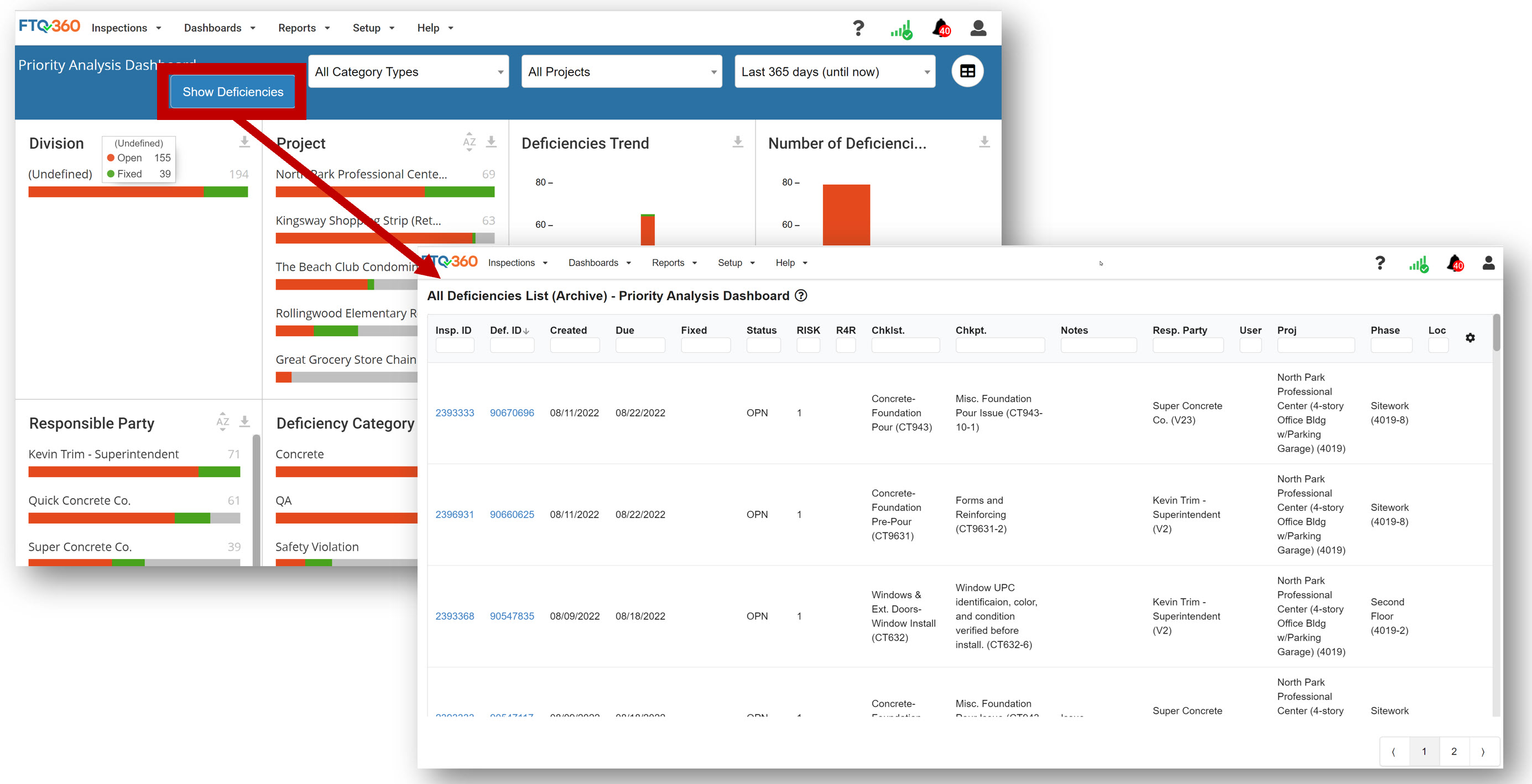Open Inspections menu in the dashboard window
This screenshot has width=1532, height=784.
tap(126, 28)
